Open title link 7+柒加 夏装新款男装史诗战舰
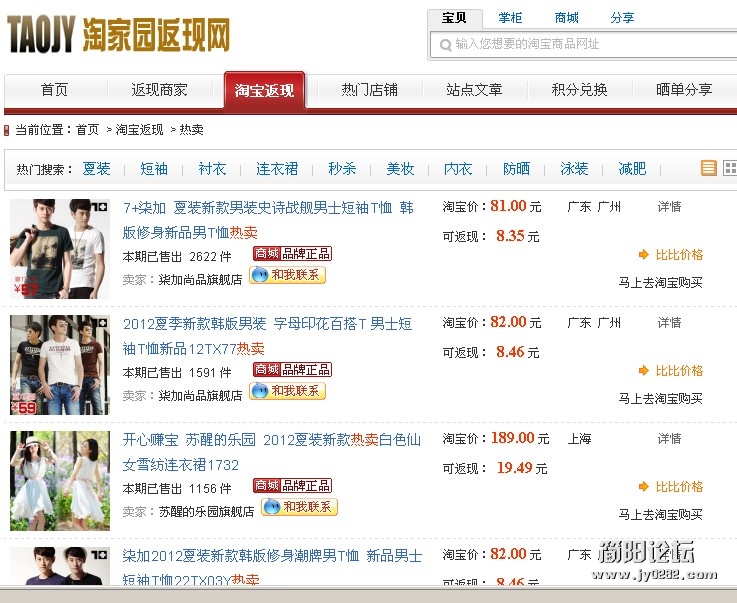Image resolution: width=737 pixels, height=603 pixels. point(268,220)
